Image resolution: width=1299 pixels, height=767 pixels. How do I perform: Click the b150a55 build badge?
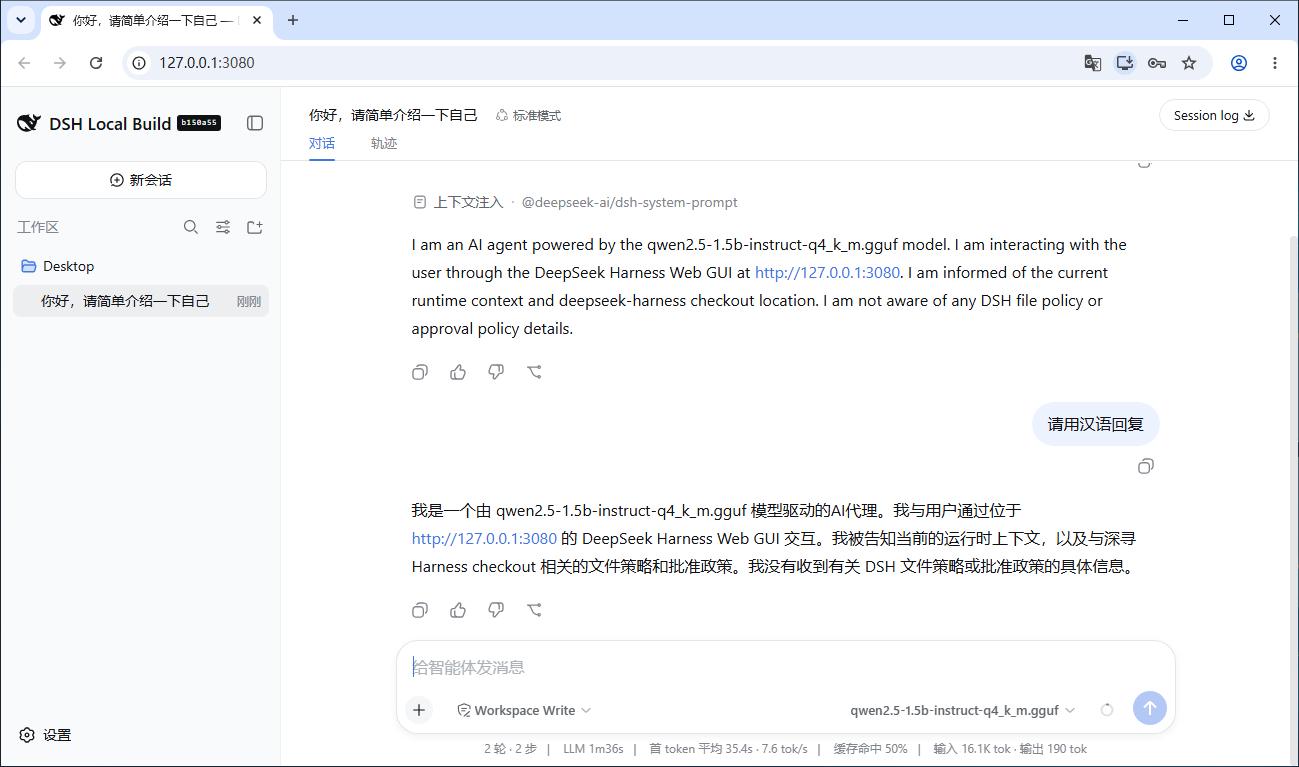[x=198, y=123]
